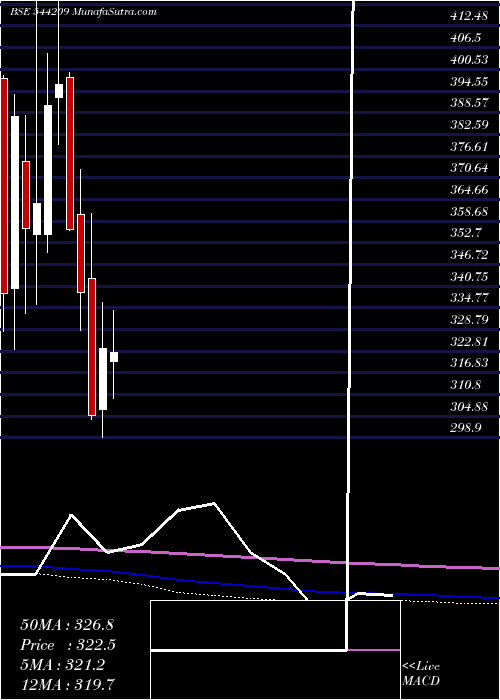Click the last small white candlestick body
This screenshot has width=500, height=700.
coord(114,357)
